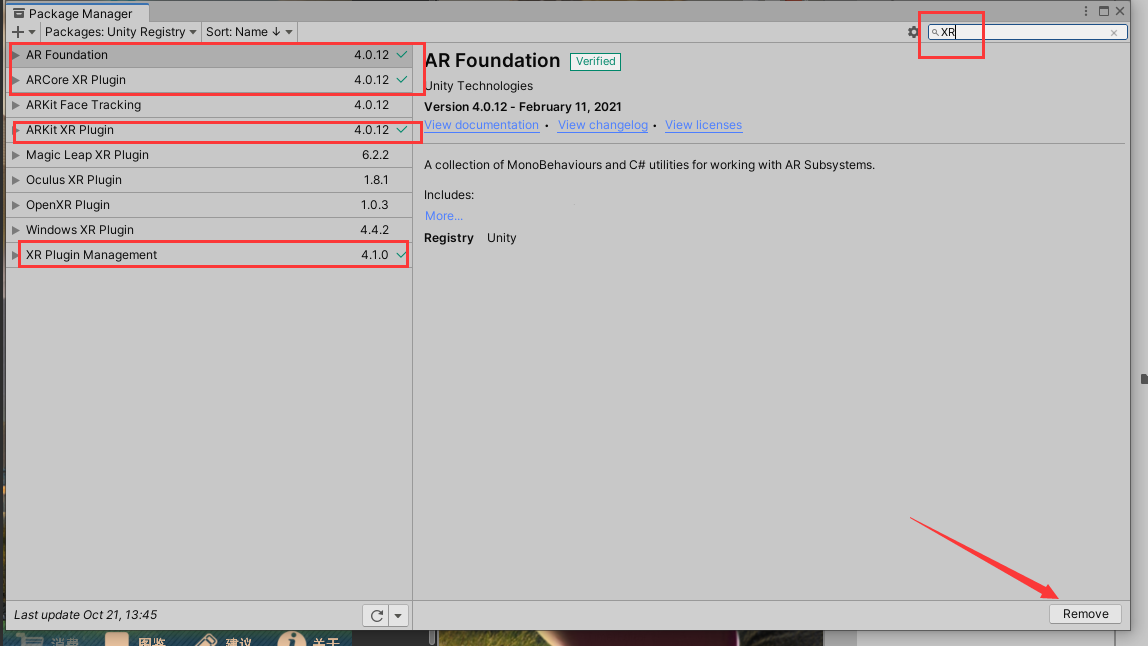Expand the Oculus XR Plugin row

pos(15,179)
